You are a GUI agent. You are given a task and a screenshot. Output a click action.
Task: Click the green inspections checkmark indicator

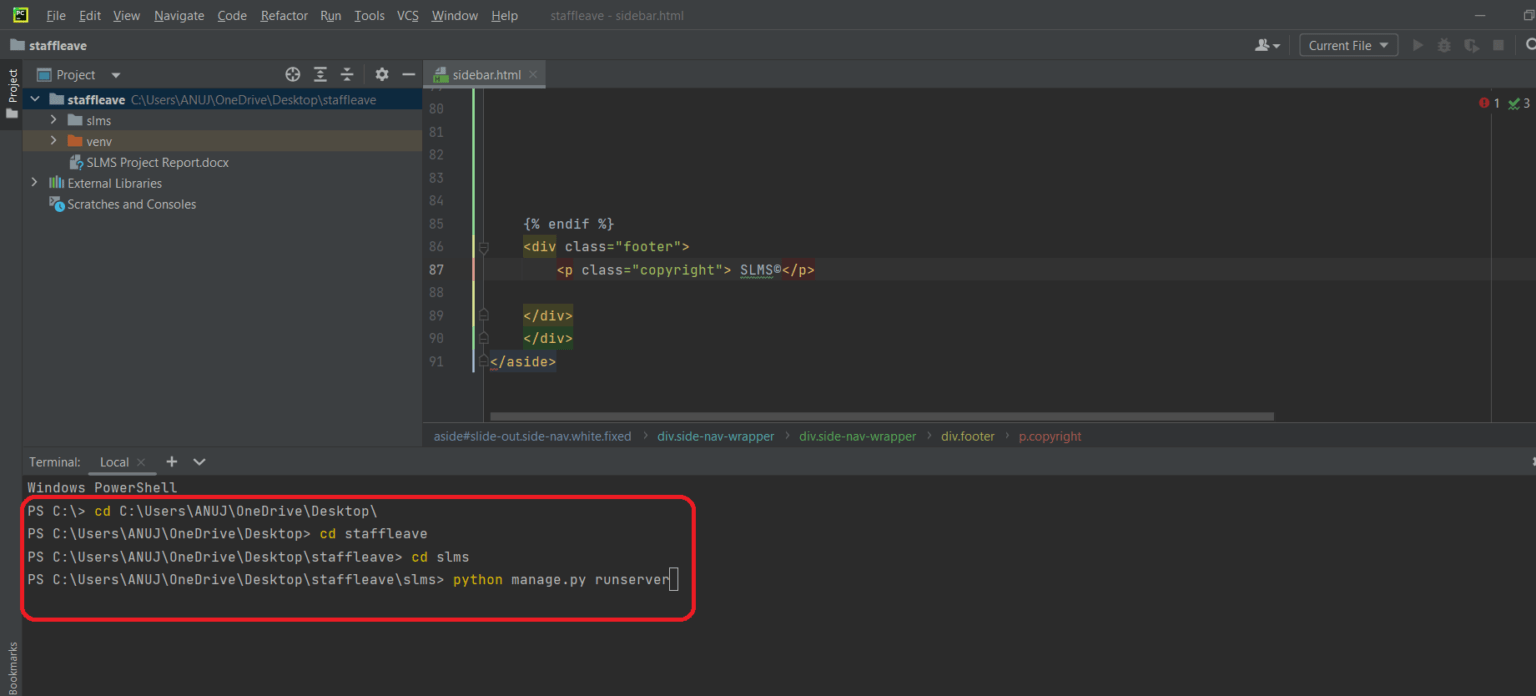click(1514, 102)
